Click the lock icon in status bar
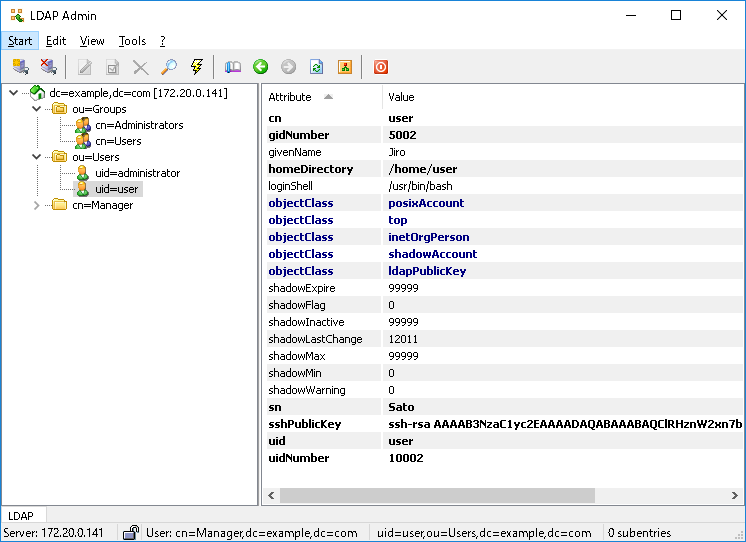 coord(130,532)
